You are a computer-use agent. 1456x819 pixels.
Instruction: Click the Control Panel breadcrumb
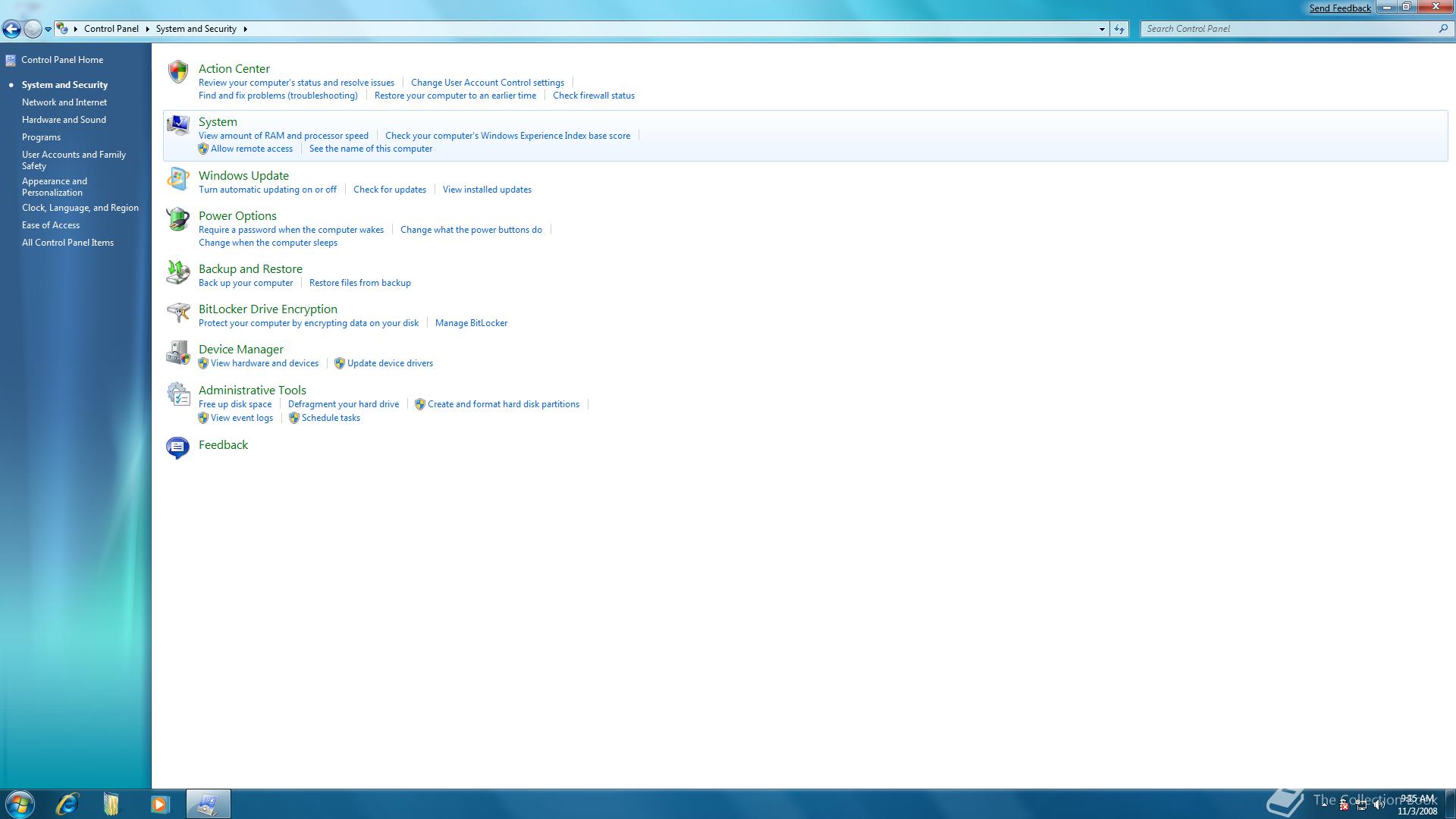pyautogui.click(x=111, y=29)
